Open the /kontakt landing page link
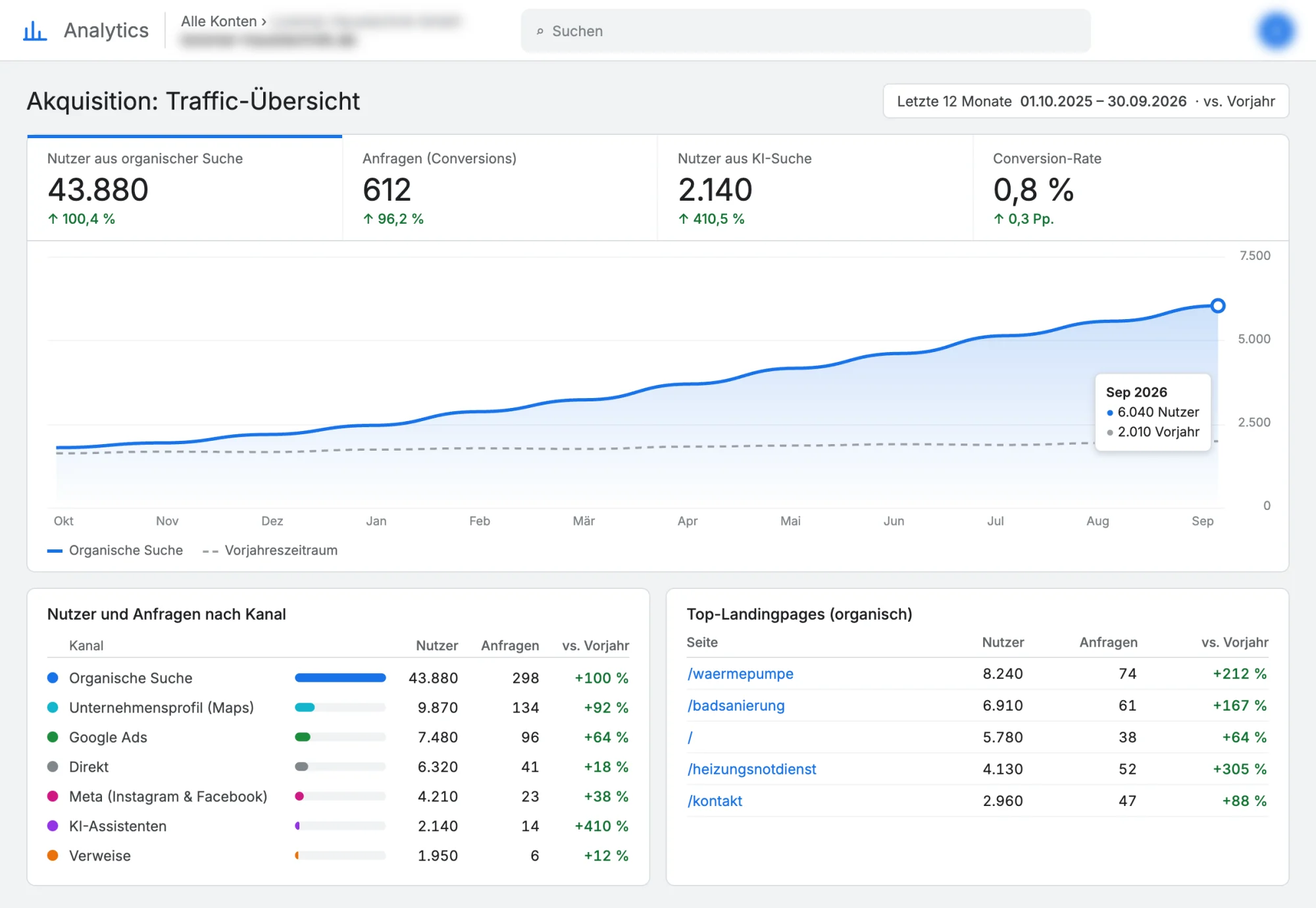 pos(715,801)
